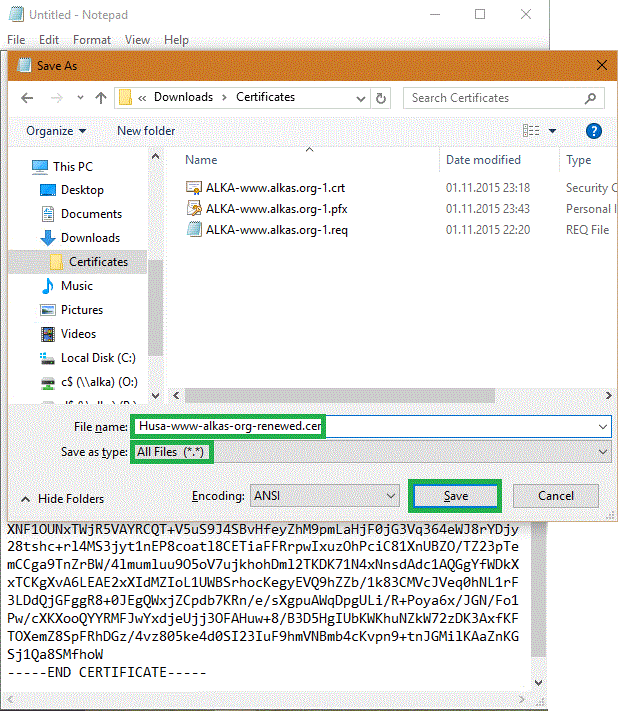
Task: Click the blue Help question mark icon
Action: 593,131
